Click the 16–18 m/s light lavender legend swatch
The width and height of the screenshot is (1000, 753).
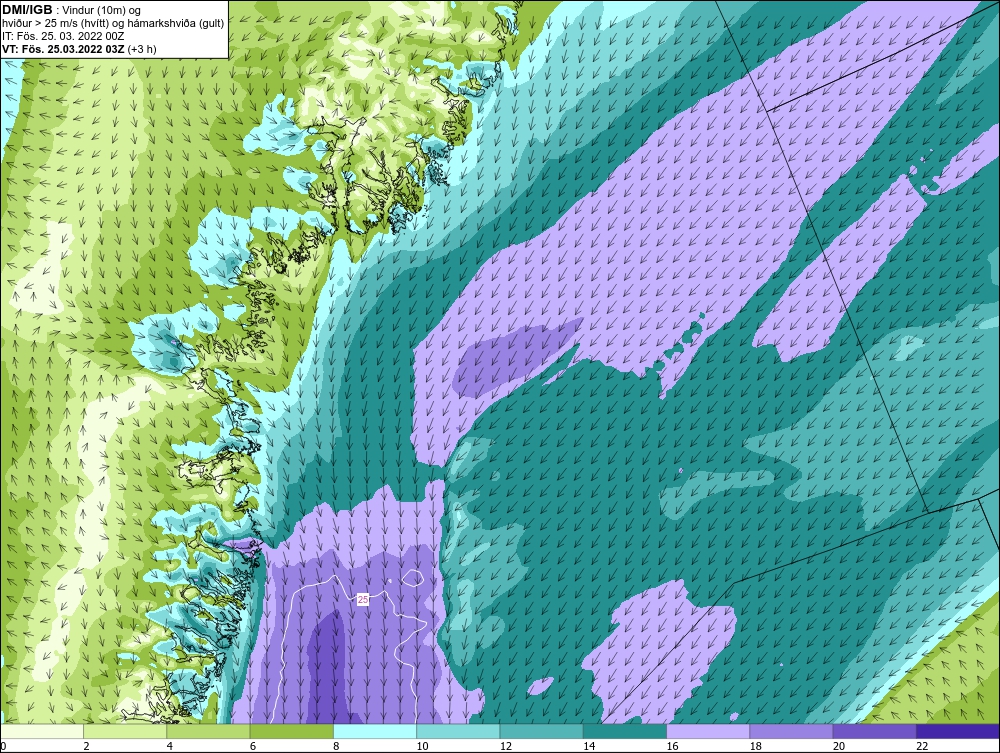coord(708,731)
